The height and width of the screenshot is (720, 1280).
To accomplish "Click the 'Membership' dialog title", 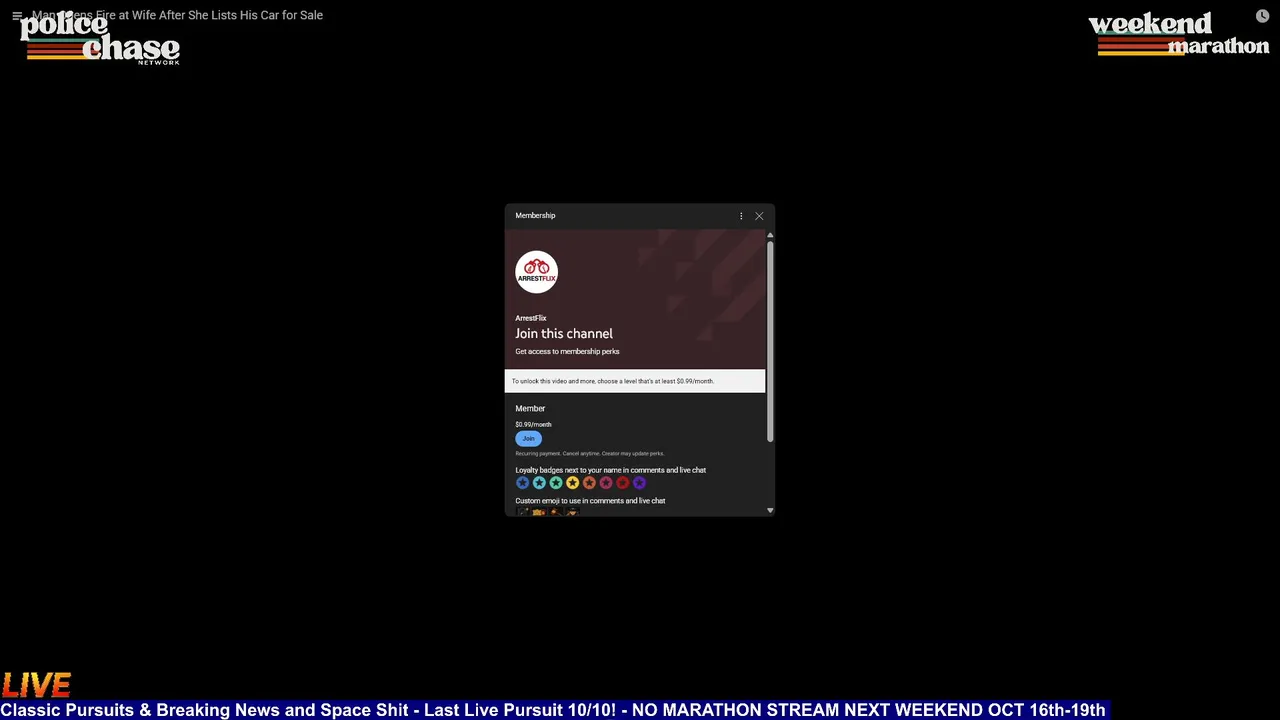I will 535,216.
